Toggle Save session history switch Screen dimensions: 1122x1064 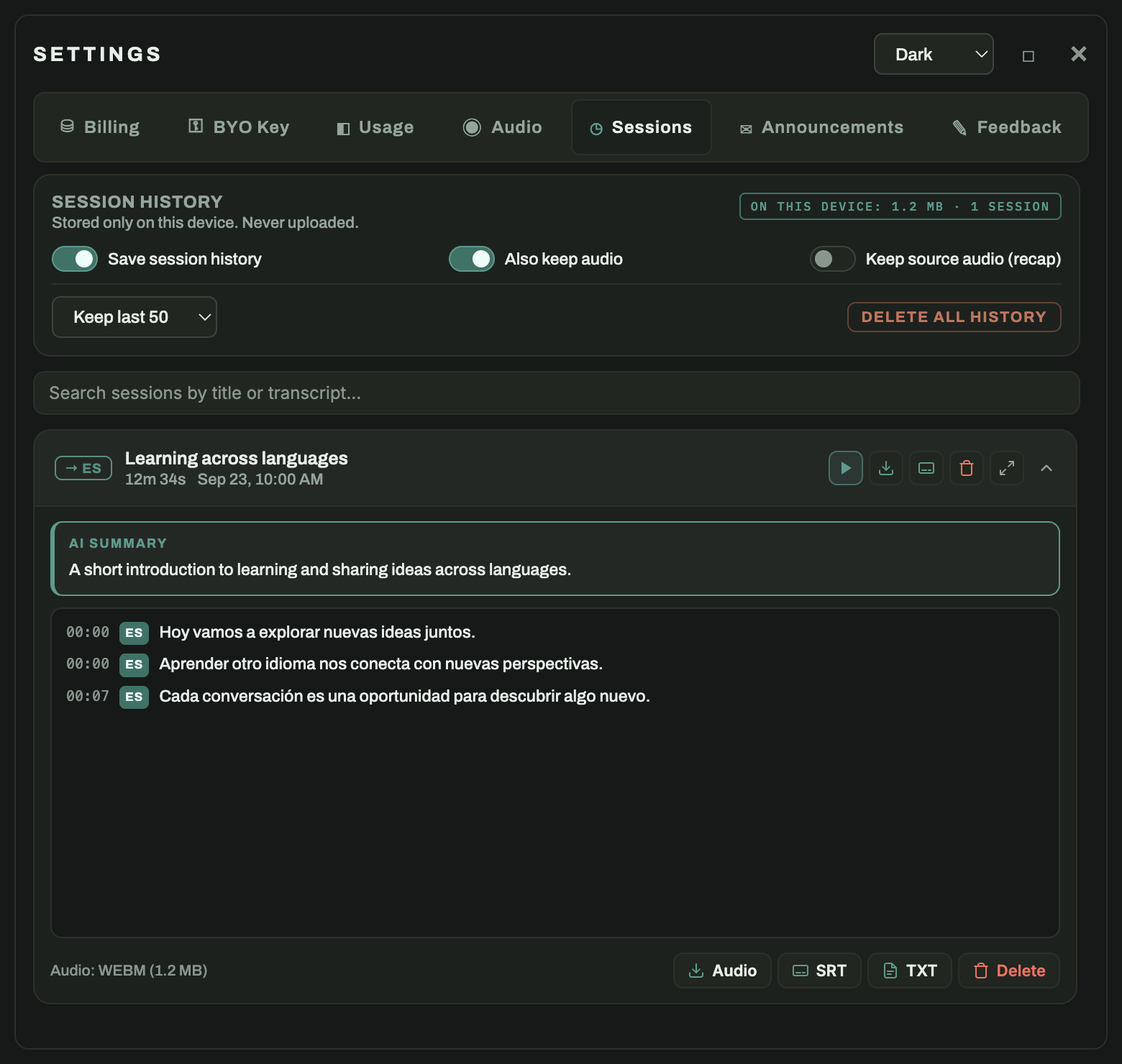pos(75,259)
